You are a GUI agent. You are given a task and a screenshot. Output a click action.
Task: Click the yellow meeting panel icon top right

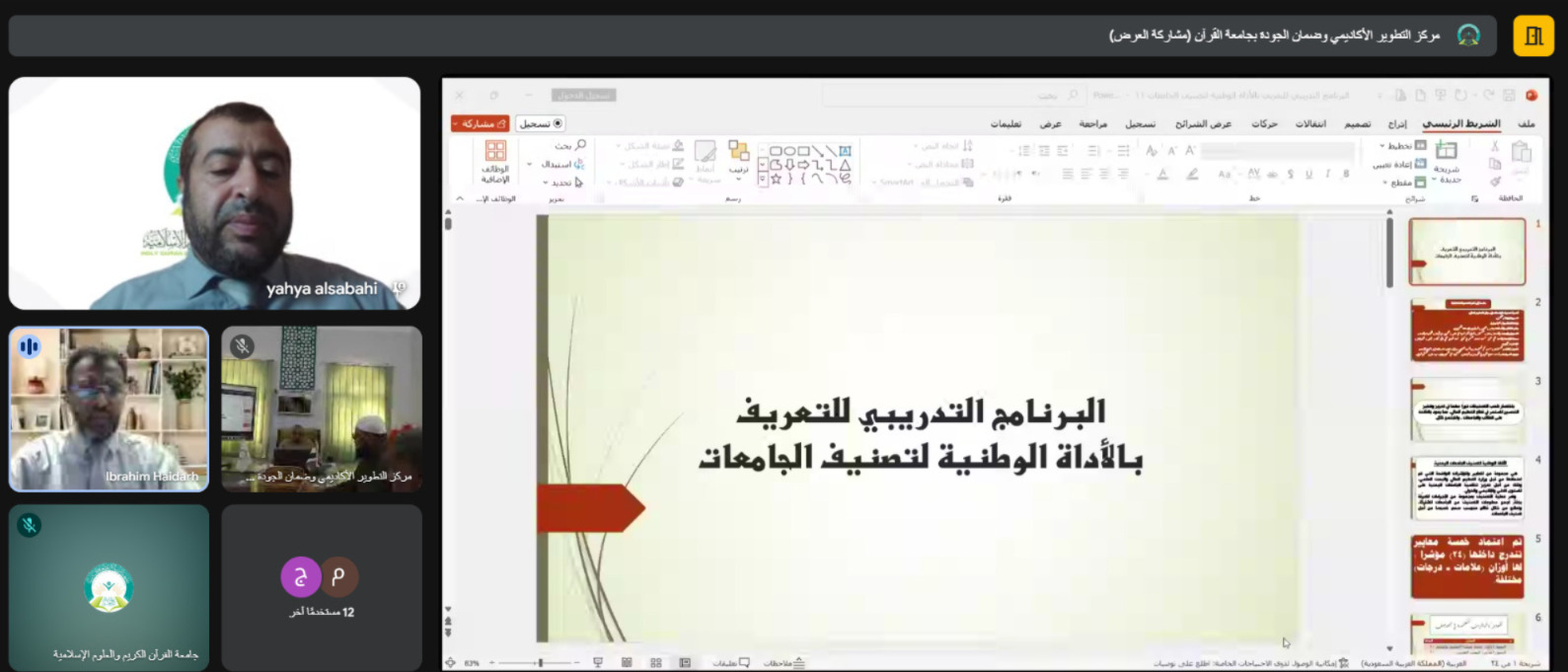tap(1532, 36)
